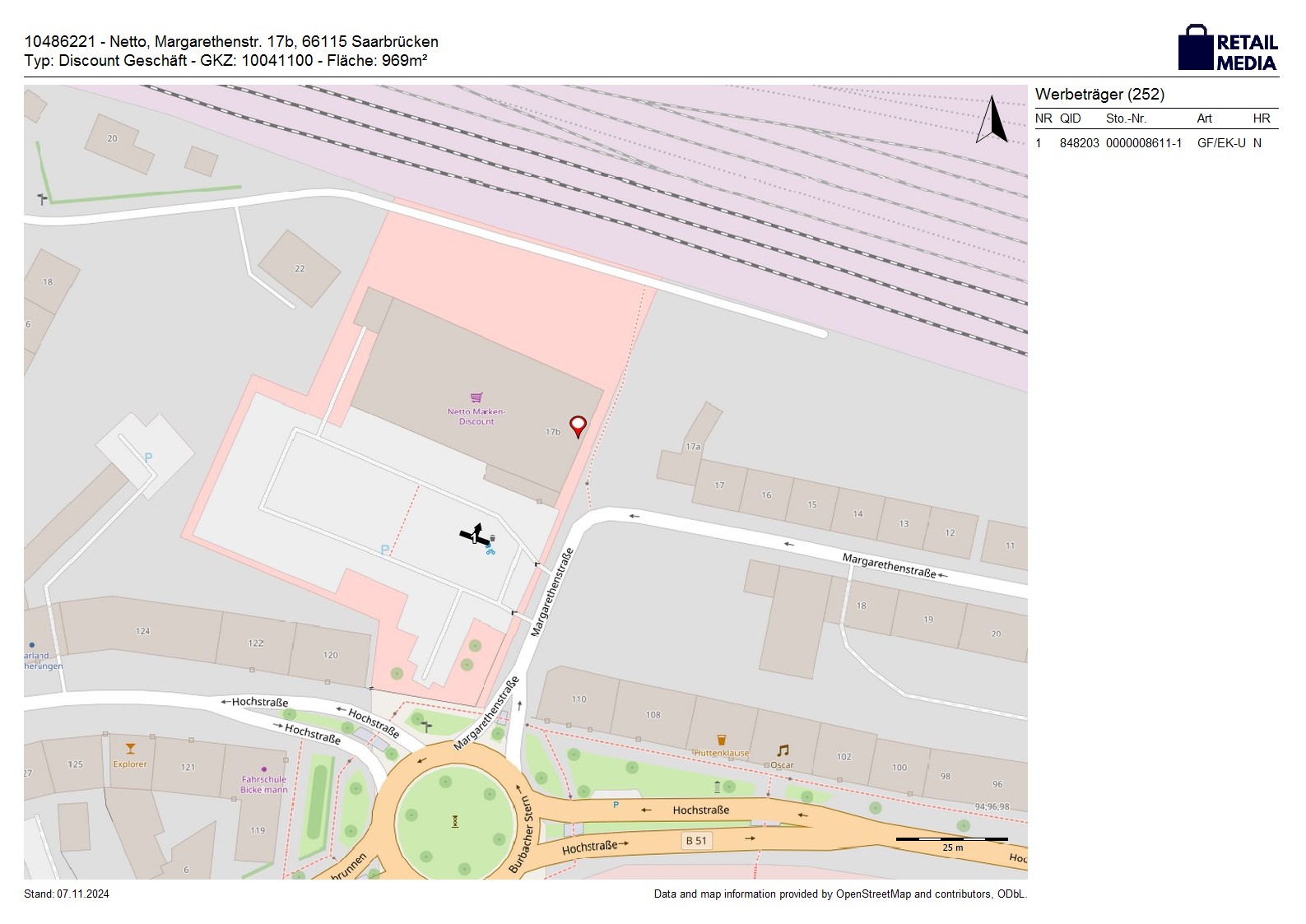Click the black advertising carrier arrow marker 1
The width and height of the screenshot is (1306, 924).
473,534
